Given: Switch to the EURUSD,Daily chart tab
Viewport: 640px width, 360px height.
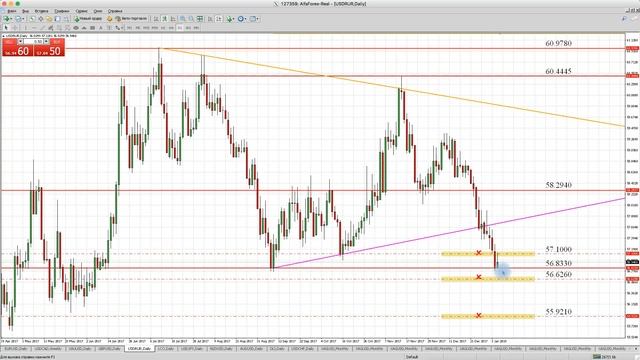Looking at the screenshot, I should tap(16, 349).
